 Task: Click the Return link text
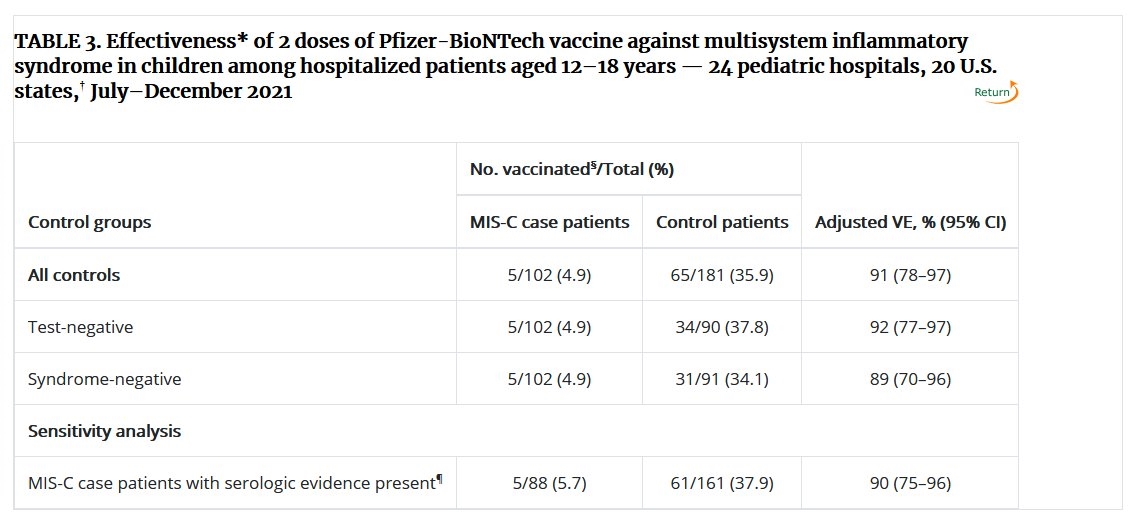click(x=991, y=93)
